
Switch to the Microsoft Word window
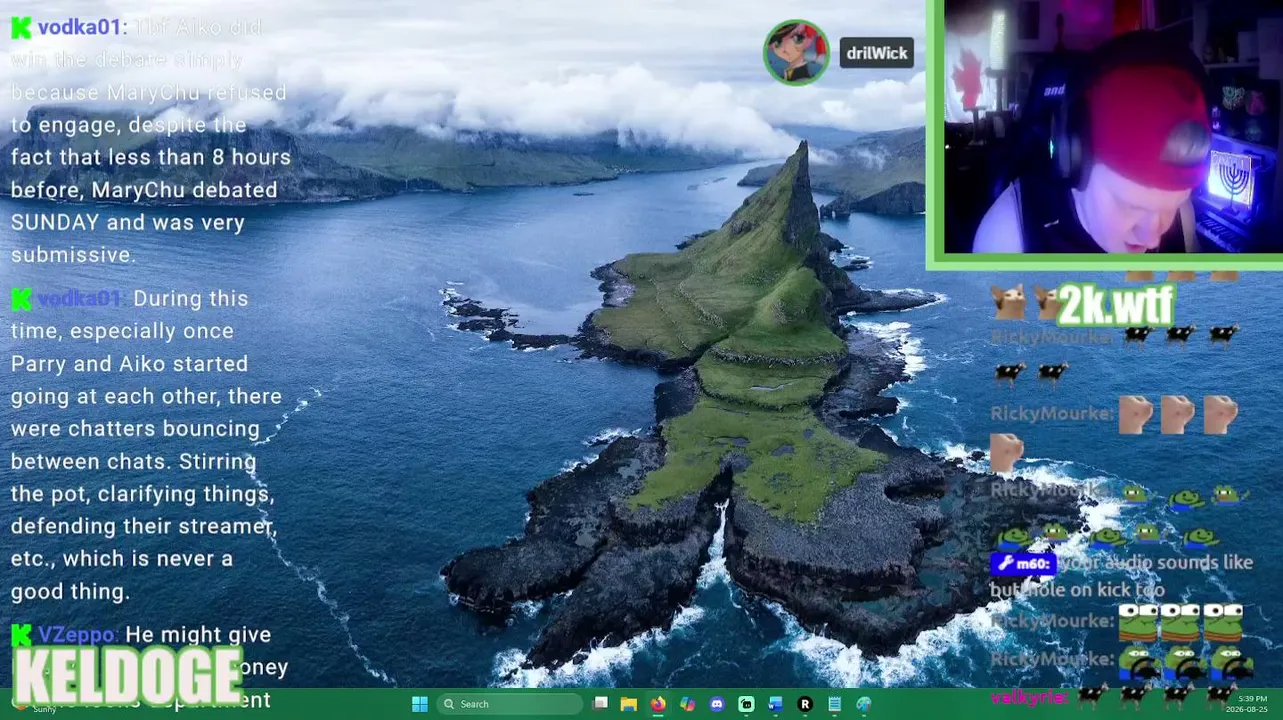pyautogui.click(x=775, y=704)
